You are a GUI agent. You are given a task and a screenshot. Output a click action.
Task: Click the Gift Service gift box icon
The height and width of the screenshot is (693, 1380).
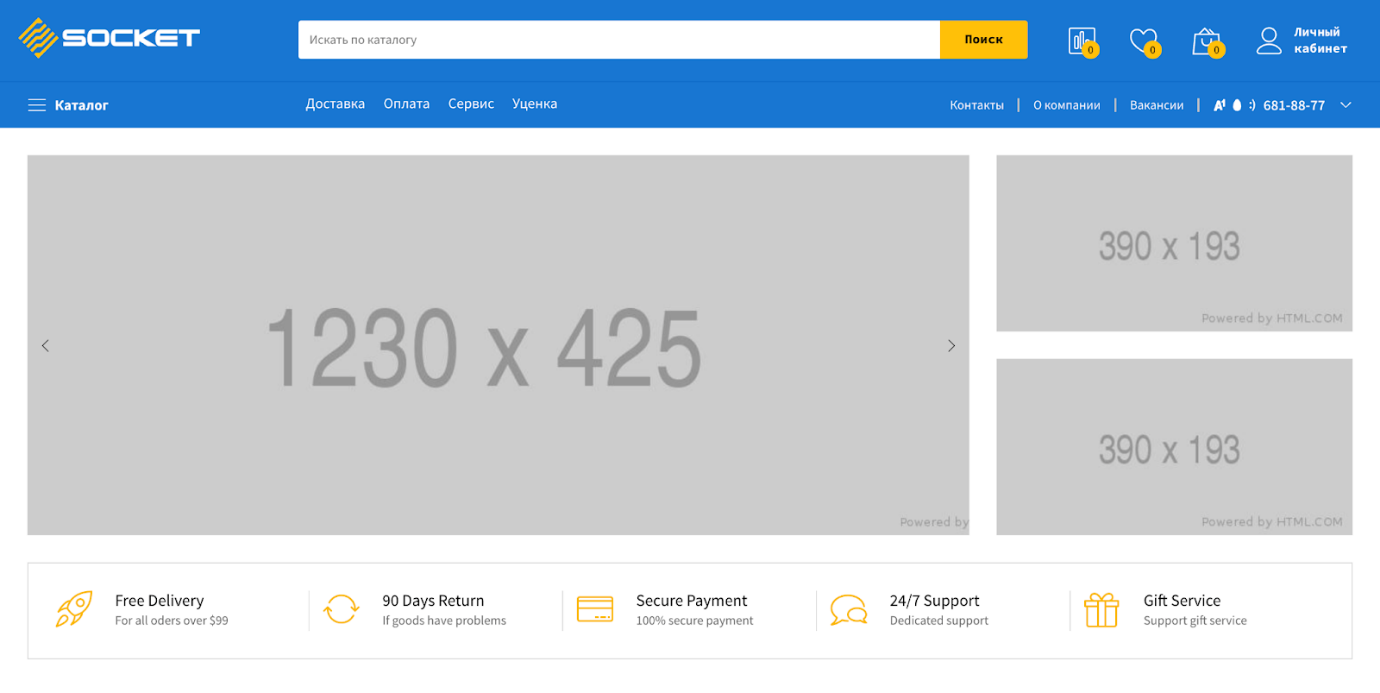1101,609
